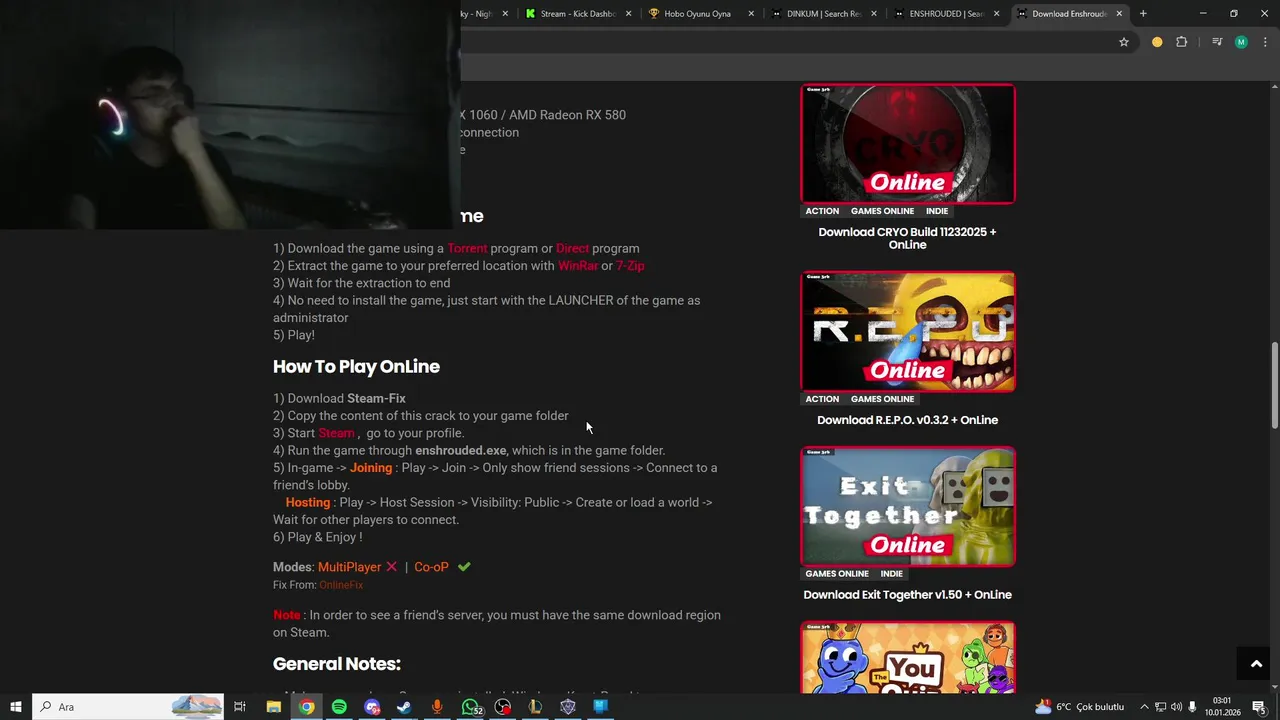Click the page's vertical scrollbar thumb
Screen dimensions: 1280x720
point(1274,386)
